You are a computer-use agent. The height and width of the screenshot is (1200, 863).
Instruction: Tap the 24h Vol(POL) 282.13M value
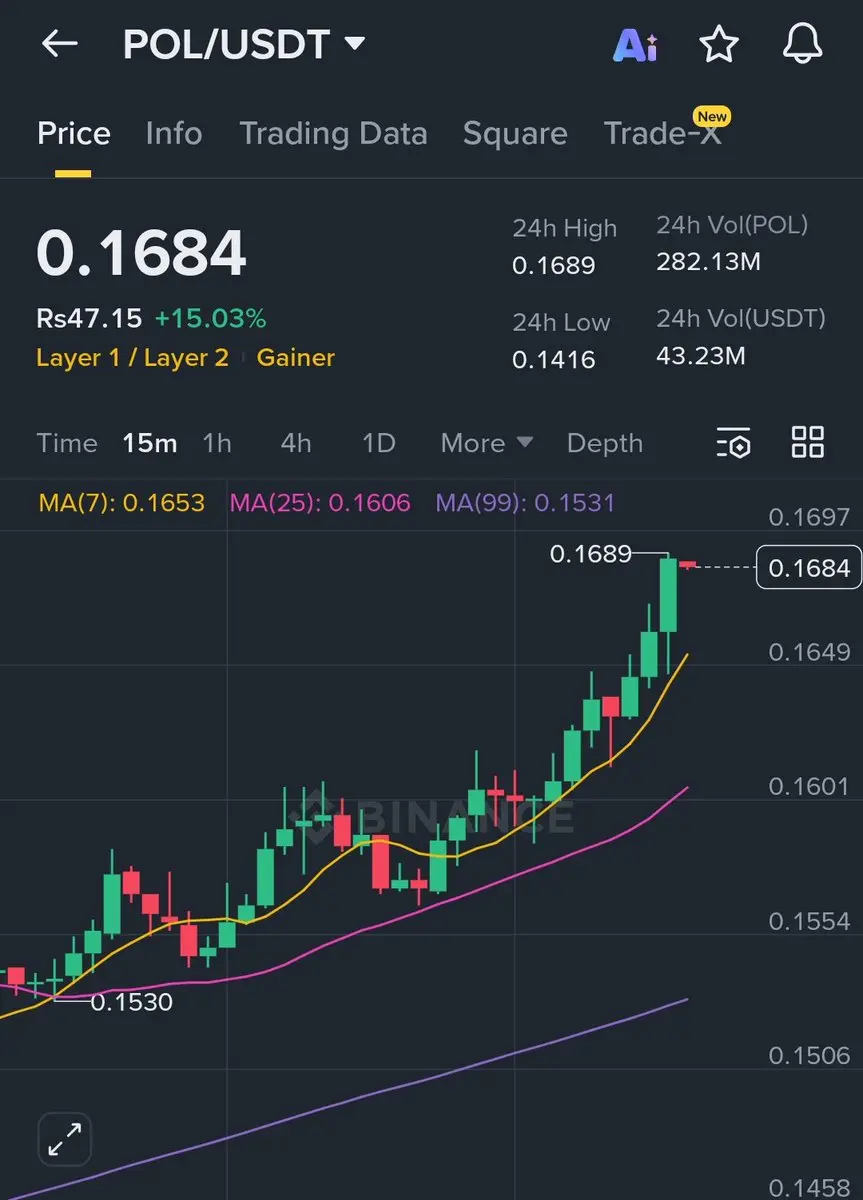709,262
